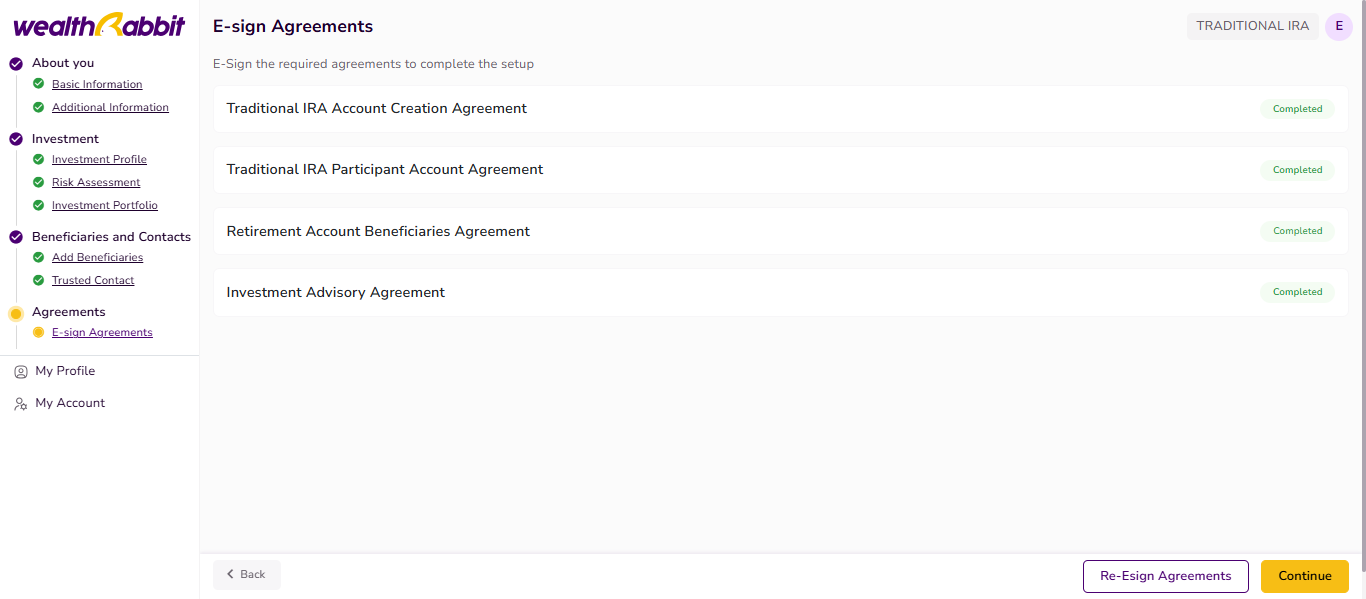Open the Trusted Contact step
This screenshot has height=599, width=1366.
93,281
